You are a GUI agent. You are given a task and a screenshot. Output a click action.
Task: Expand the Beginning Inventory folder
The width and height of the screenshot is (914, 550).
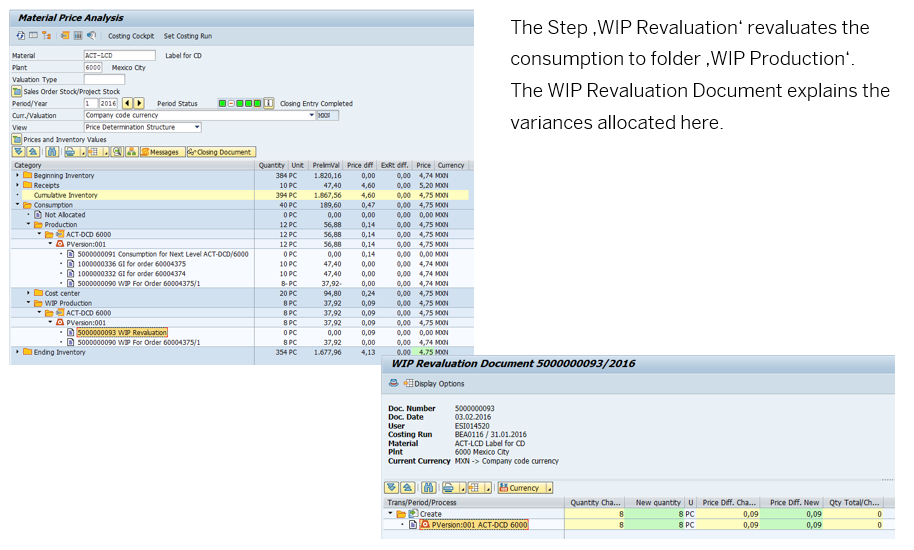(17, 175)
